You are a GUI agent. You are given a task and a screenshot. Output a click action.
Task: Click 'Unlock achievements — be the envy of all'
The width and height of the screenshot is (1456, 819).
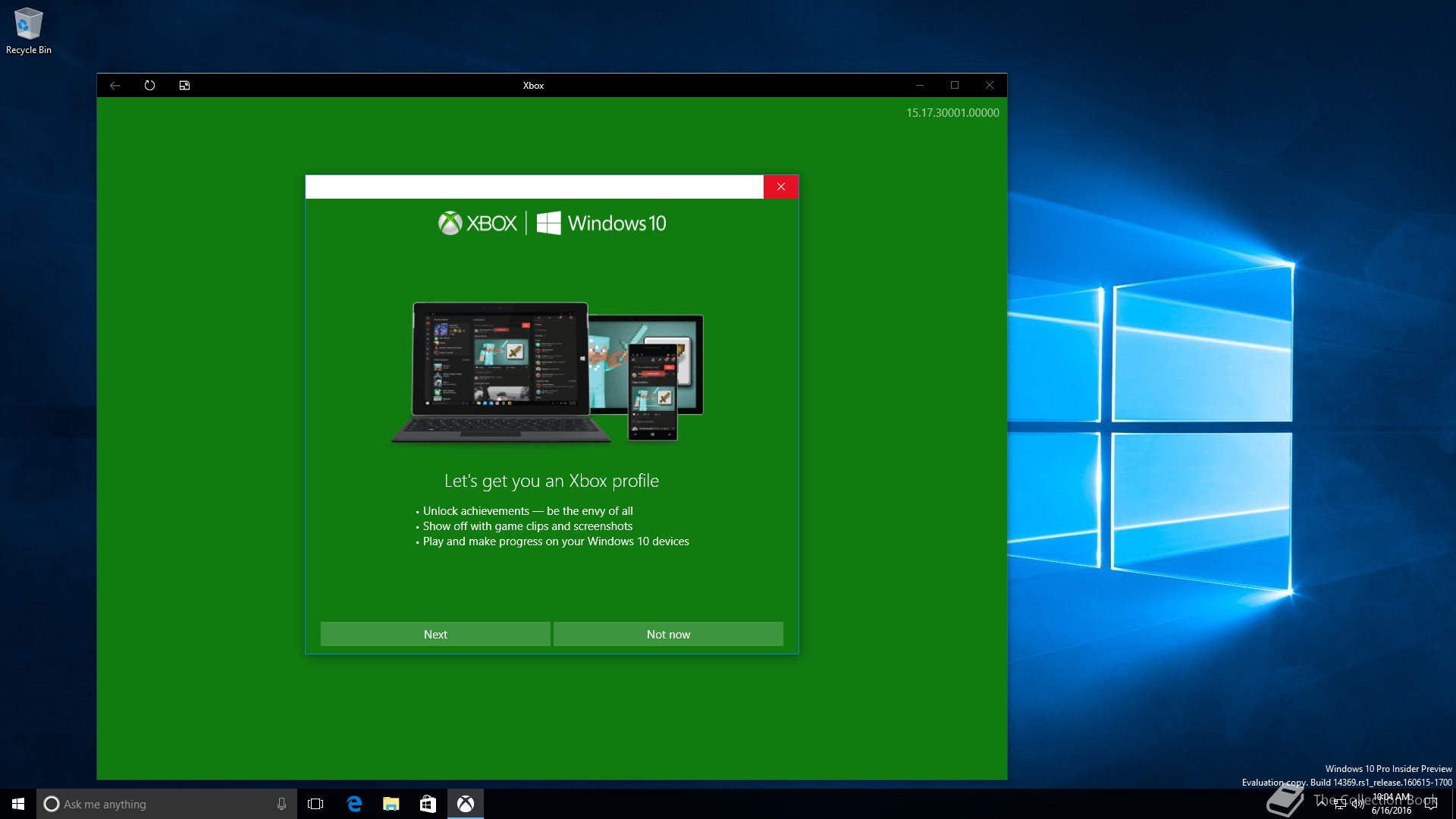(528, 511)
